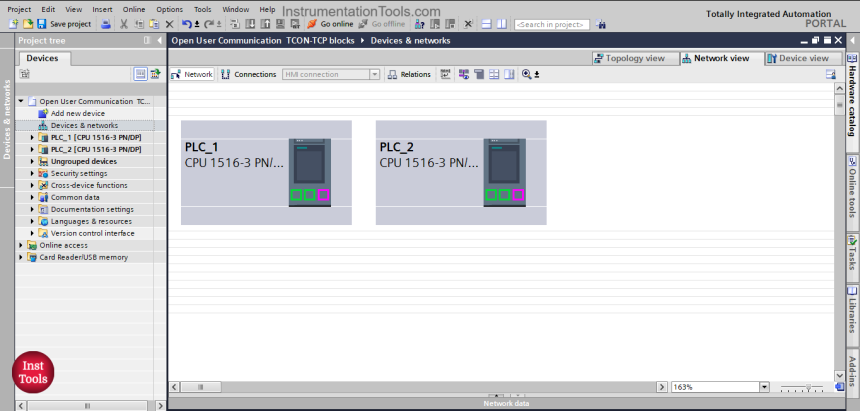Expand the PLC_2 tree node
The width and height of the screenshot is (860, 411).
pos(32,149)
